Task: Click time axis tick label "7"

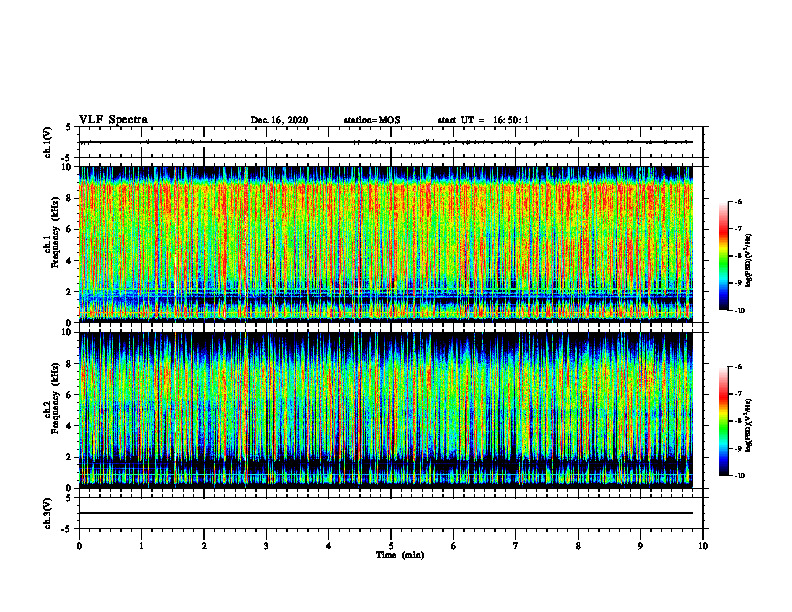Action: (x=516, y=546)
